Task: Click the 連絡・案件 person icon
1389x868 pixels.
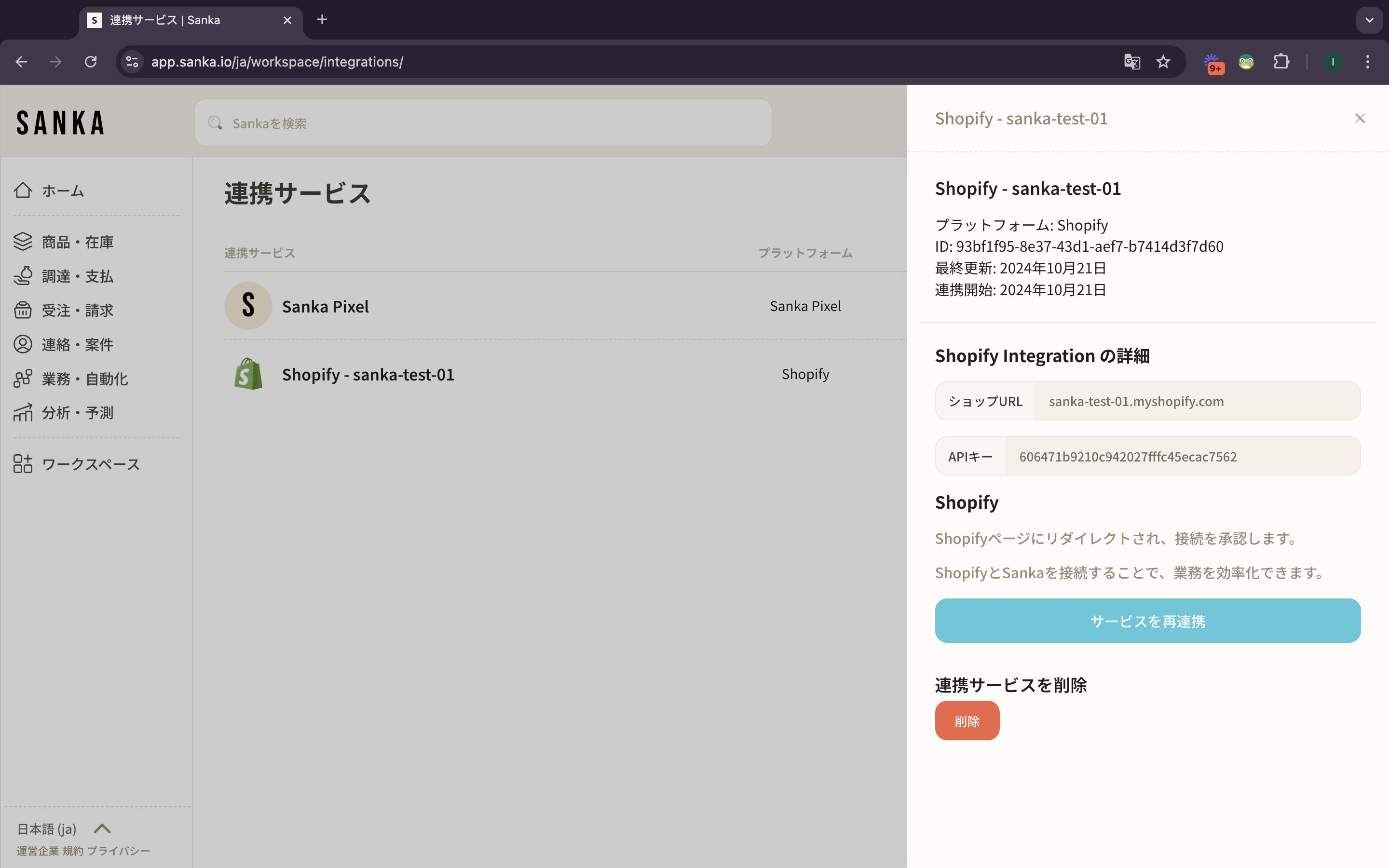Action: 23,344
